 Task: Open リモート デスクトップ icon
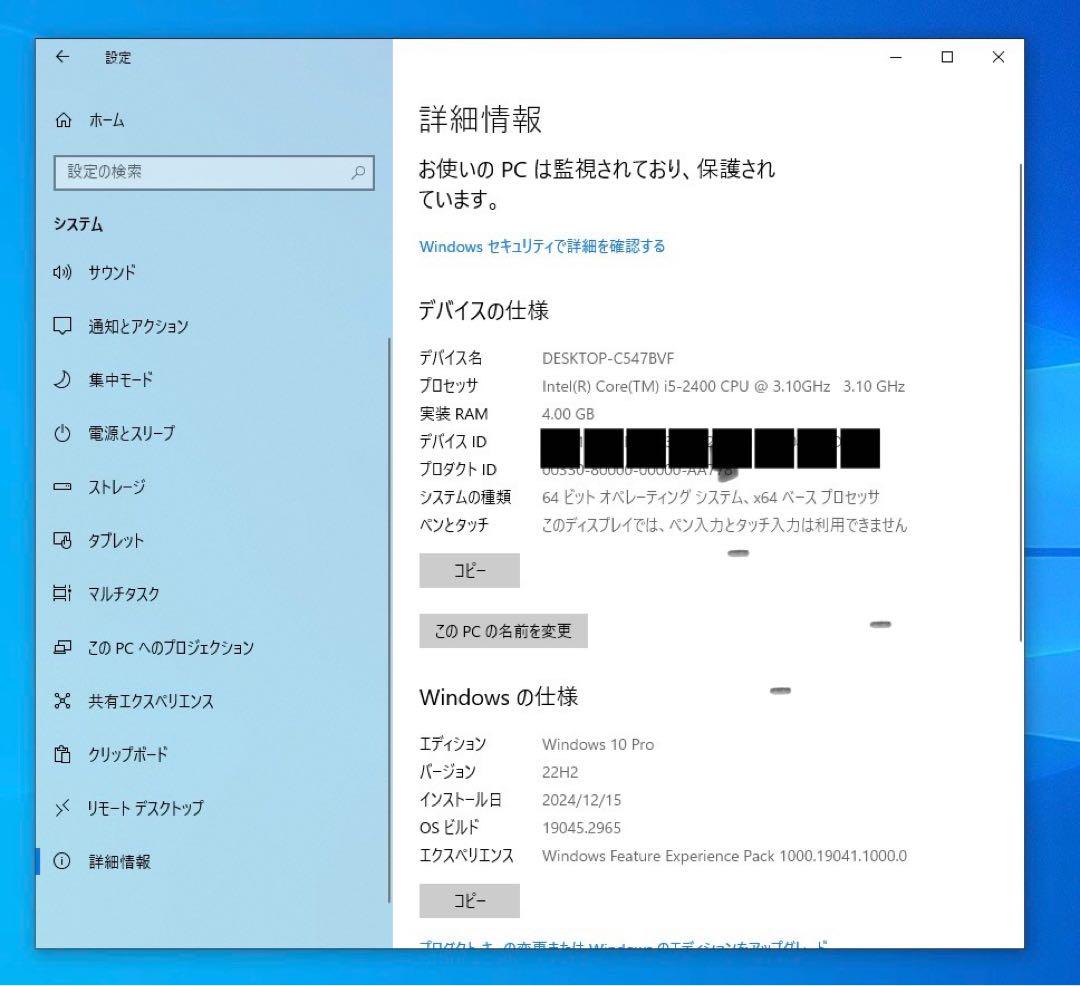click(63, 808)
